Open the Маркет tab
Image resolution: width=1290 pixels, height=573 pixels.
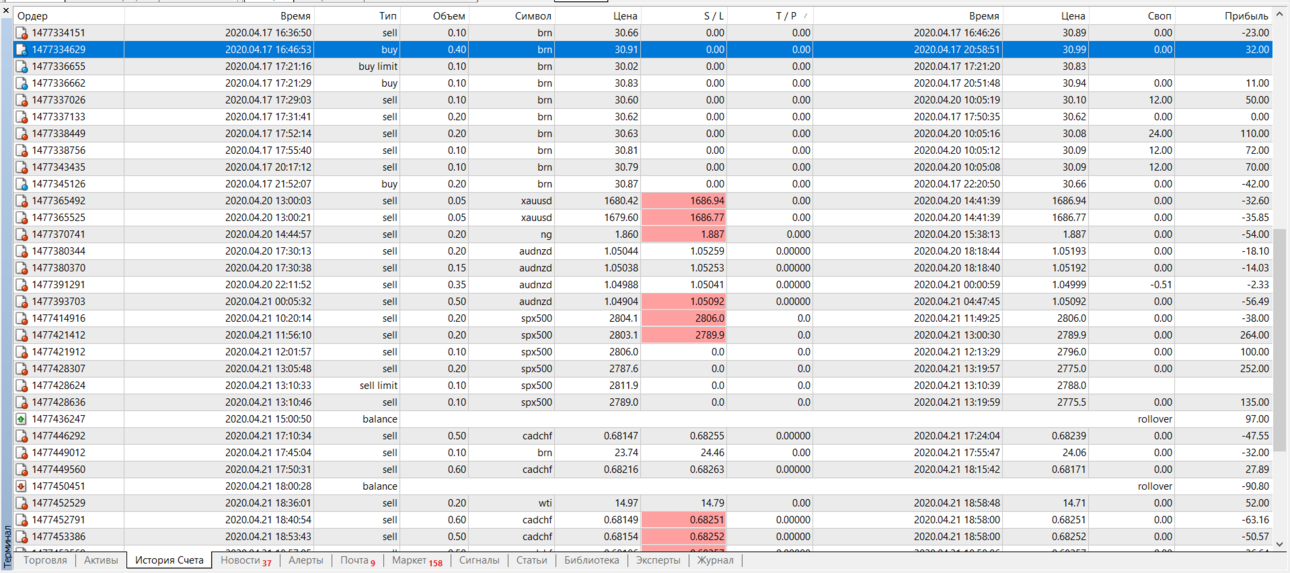[x=417, y=561]
